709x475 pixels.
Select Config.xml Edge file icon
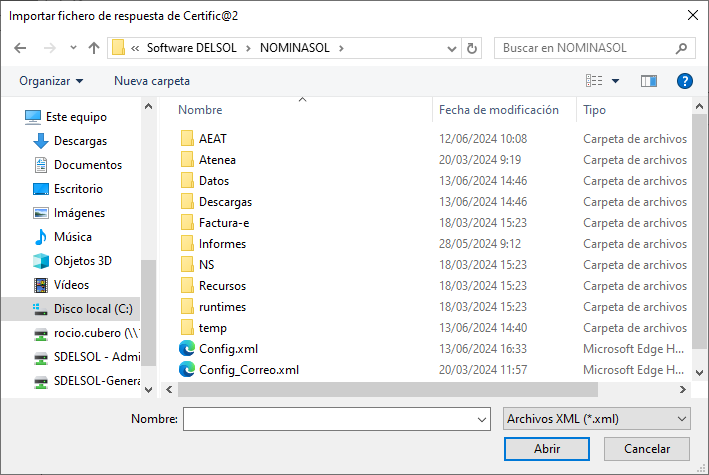(x=187, y=348)
